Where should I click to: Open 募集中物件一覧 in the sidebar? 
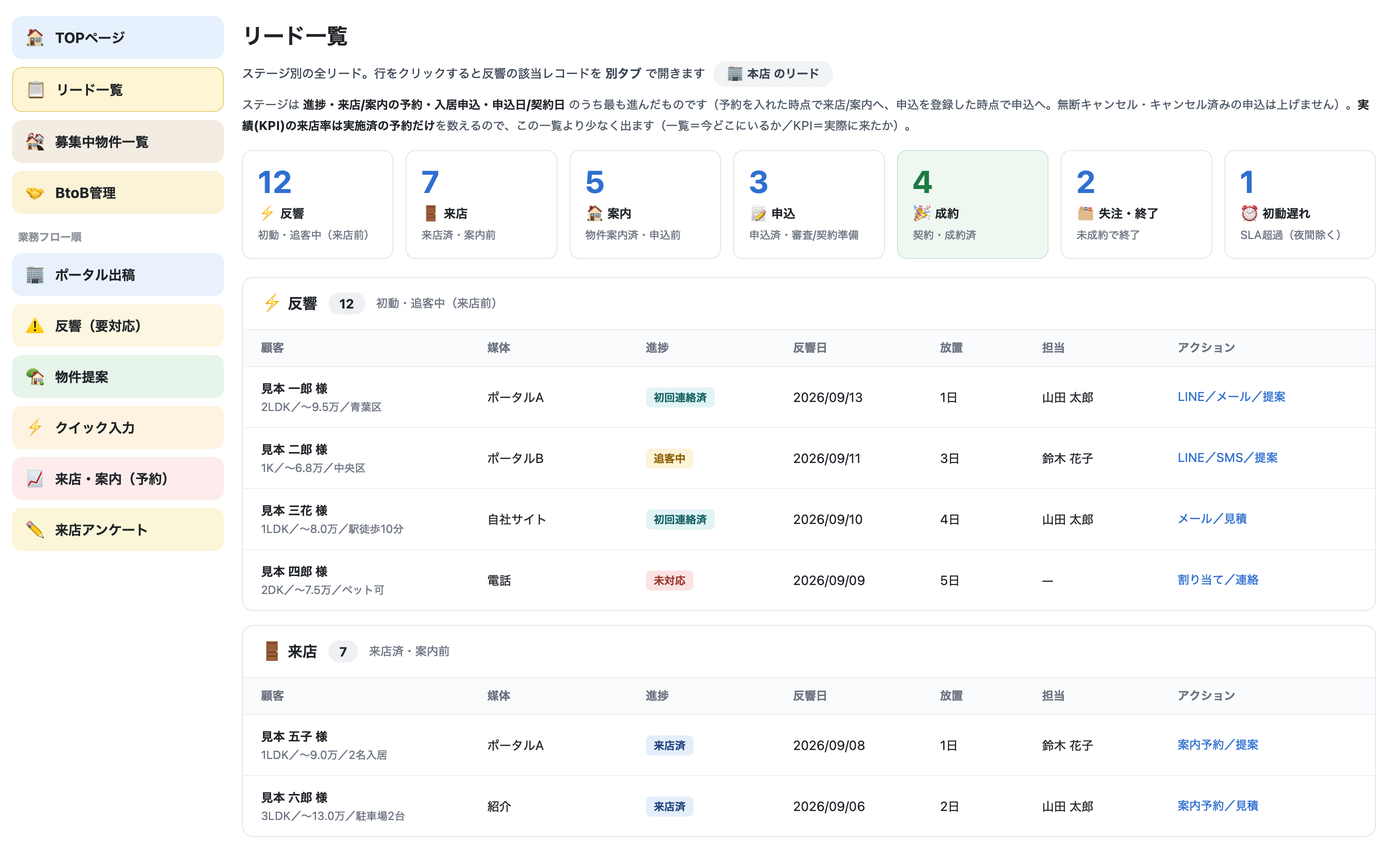118,142
